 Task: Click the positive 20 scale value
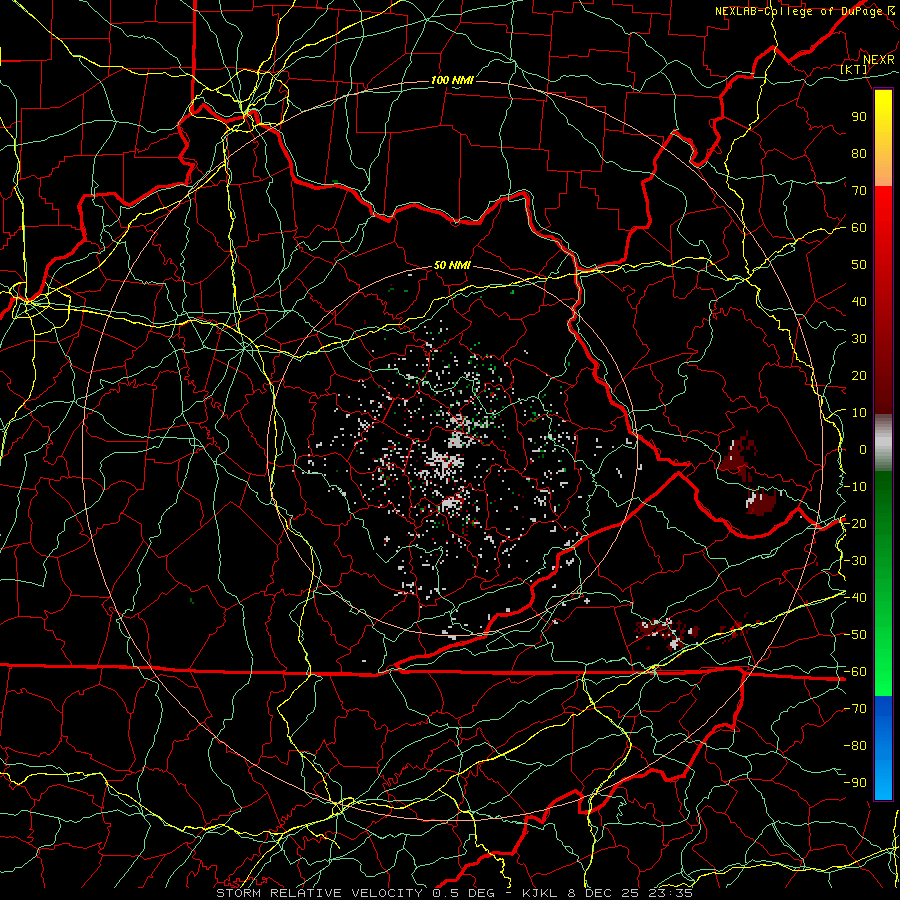pos(859,375)
